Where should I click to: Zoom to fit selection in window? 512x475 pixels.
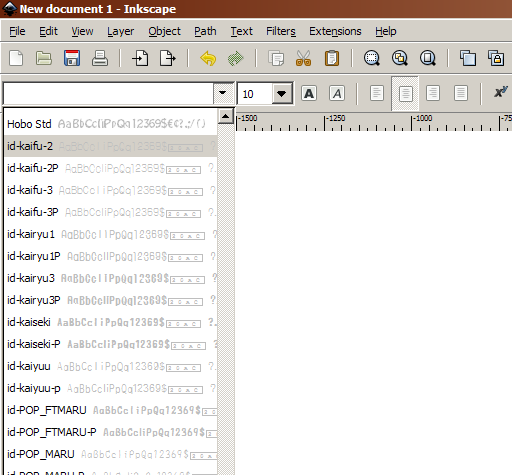(x=372, y=58)
